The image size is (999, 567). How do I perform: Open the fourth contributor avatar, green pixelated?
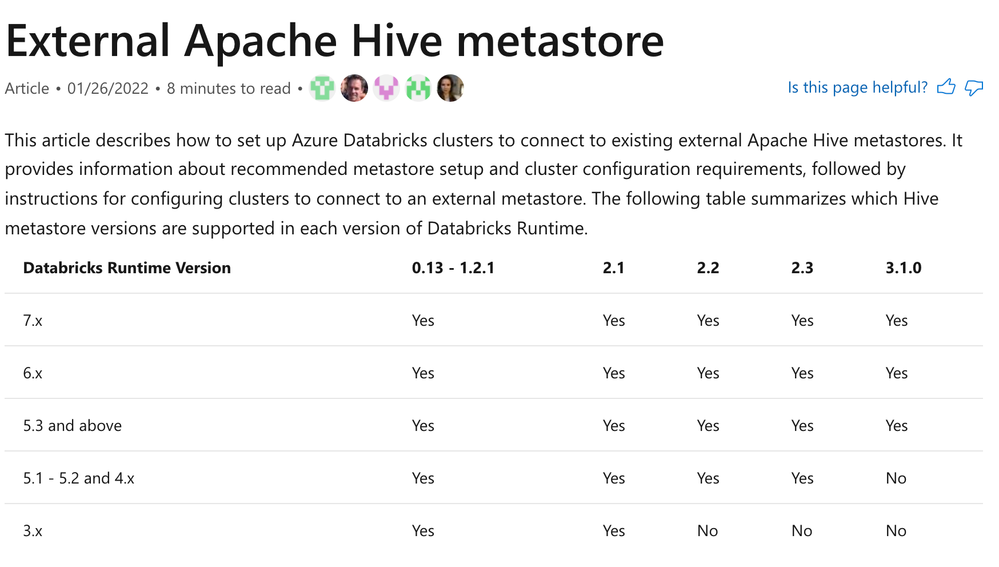418,88
